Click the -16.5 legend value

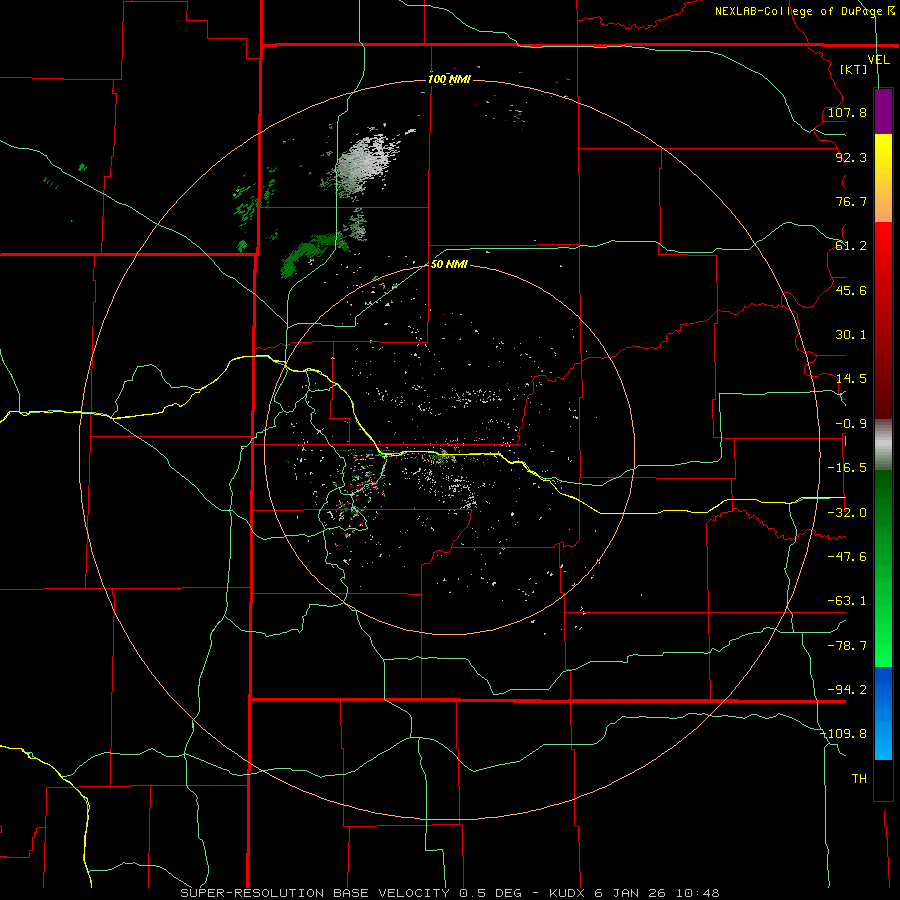(x=847, y=468)
